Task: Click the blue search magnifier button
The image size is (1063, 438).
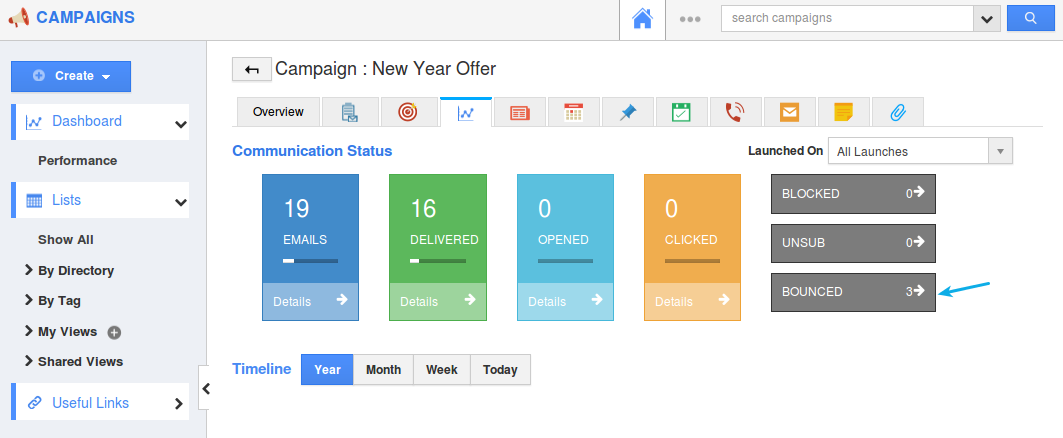Action: tap(1030, 18)
